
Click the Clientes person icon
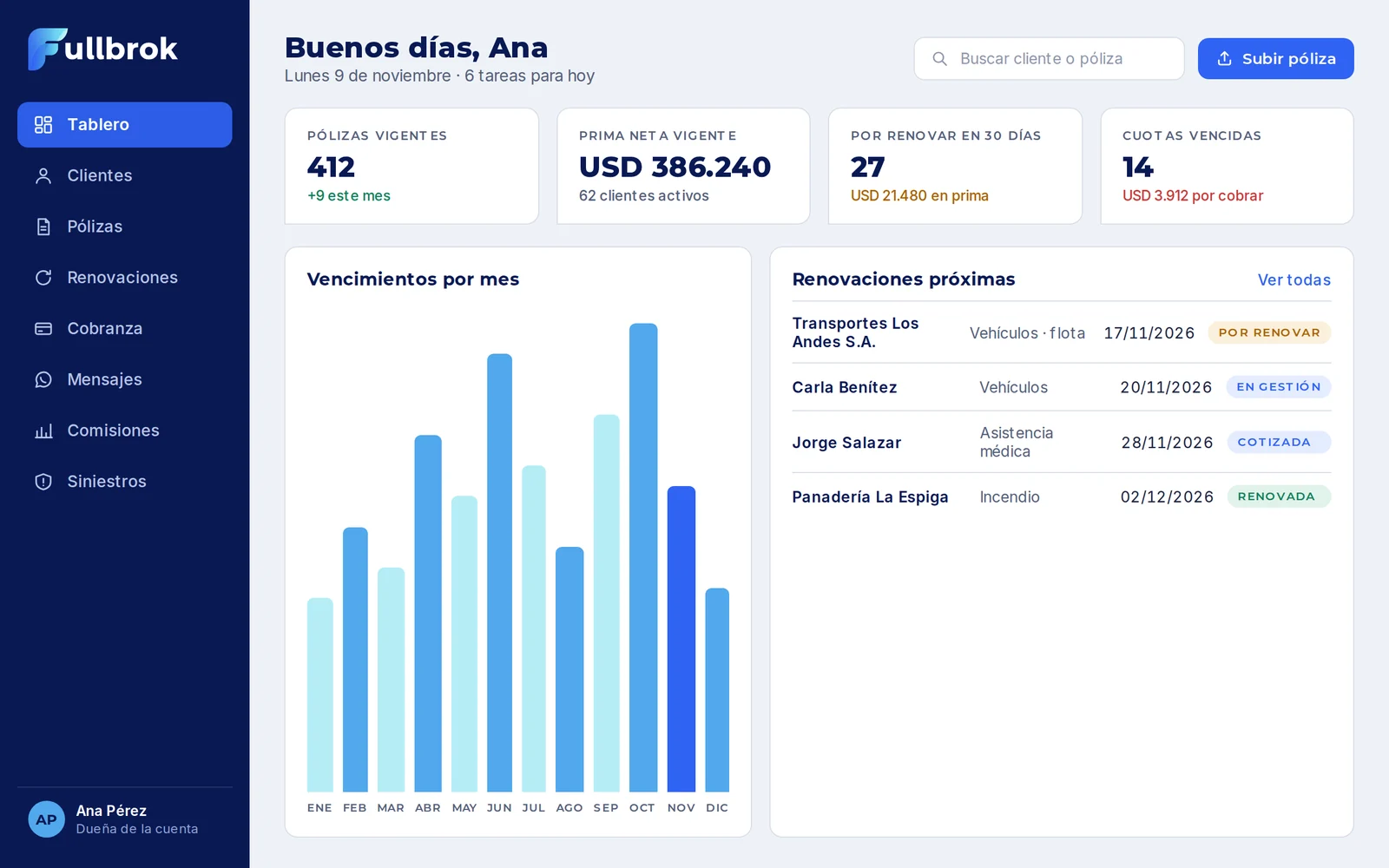tap(43, 176)
